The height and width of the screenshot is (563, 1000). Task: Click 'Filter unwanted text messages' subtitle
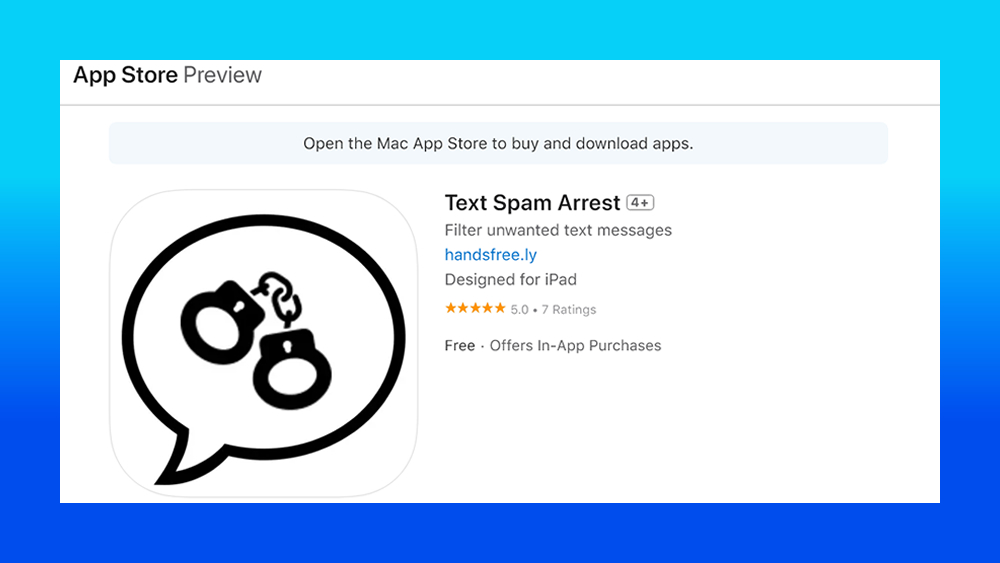point(558,230)
